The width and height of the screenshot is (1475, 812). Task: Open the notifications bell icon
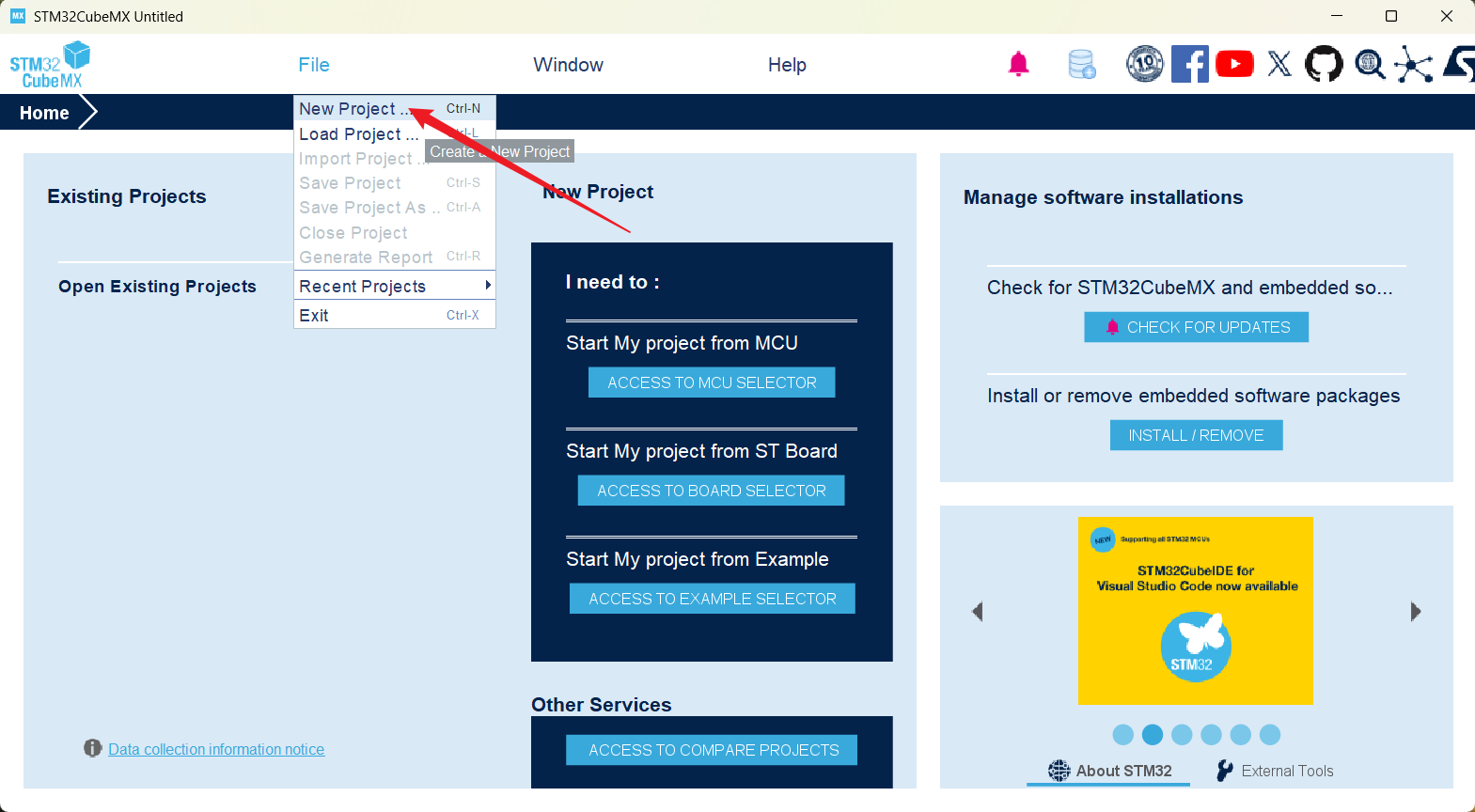coord(1018,64)
